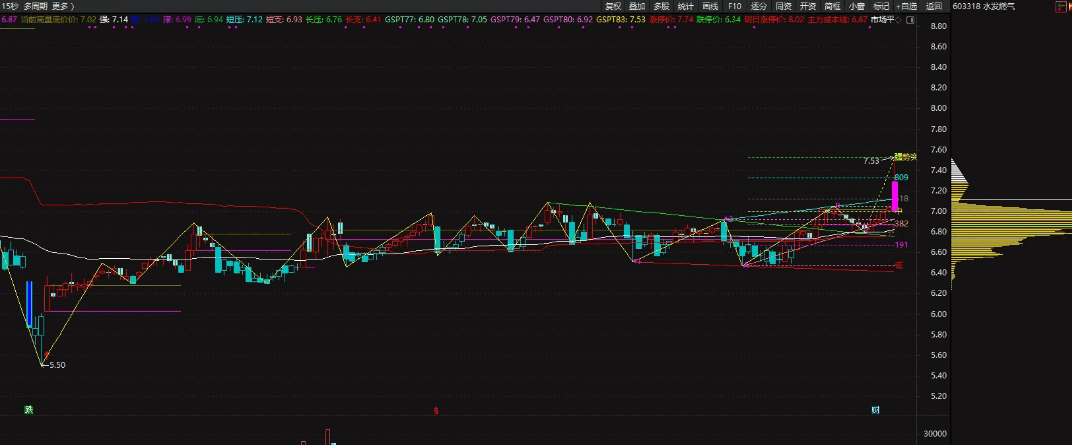Image resolution: width=1072 pixels, height=445 pixels.
Task: Click the 市场平 status label
Action: point(883,19)
